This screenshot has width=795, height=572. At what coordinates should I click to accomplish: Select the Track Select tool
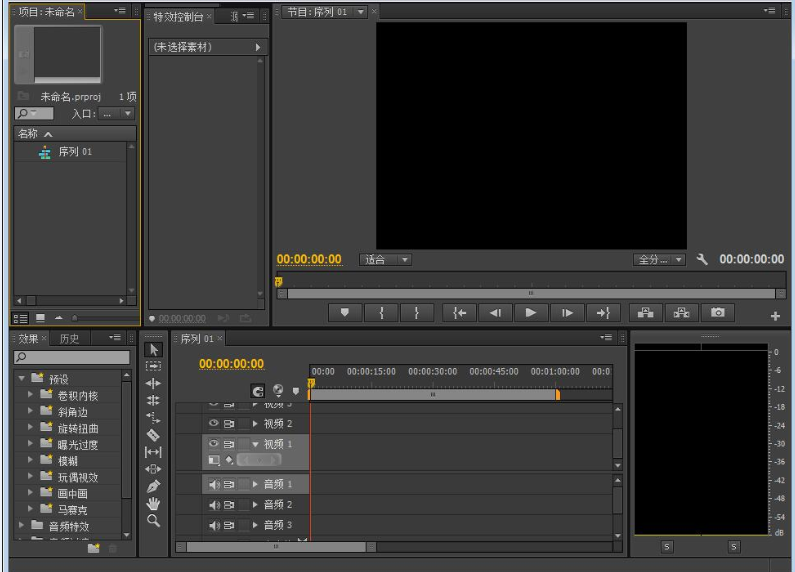tap(154, 366)
